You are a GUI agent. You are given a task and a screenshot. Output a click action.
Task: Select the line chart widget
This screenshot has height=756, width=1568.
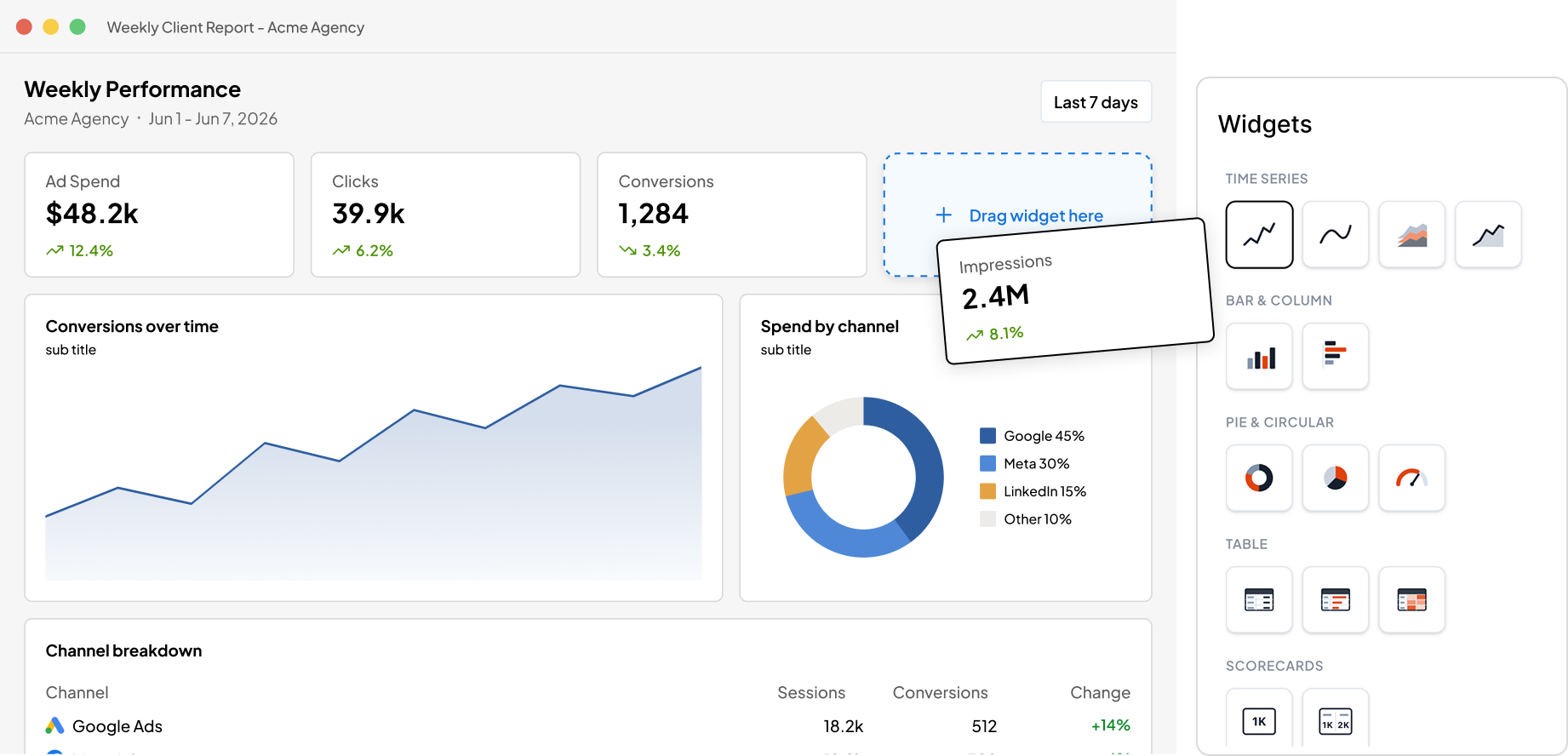[x=1259, y=234]
